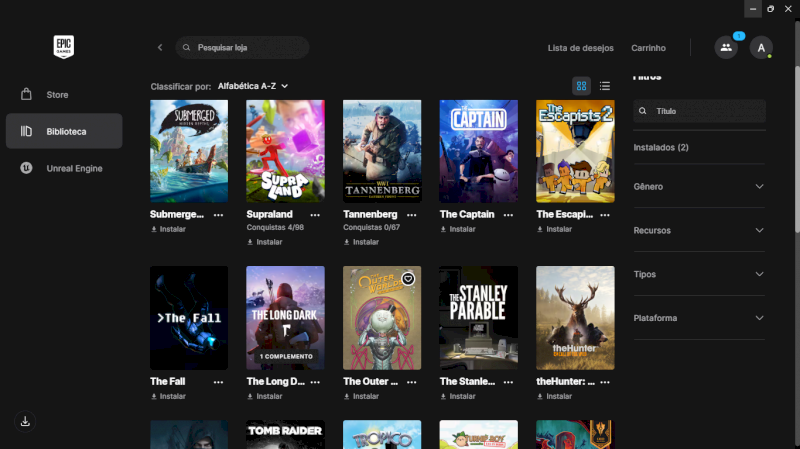Viewport: 800px width, 449px height.
Task: Click the 1 Complemento badge on The Long Dark
Action: tap(286, 356)
